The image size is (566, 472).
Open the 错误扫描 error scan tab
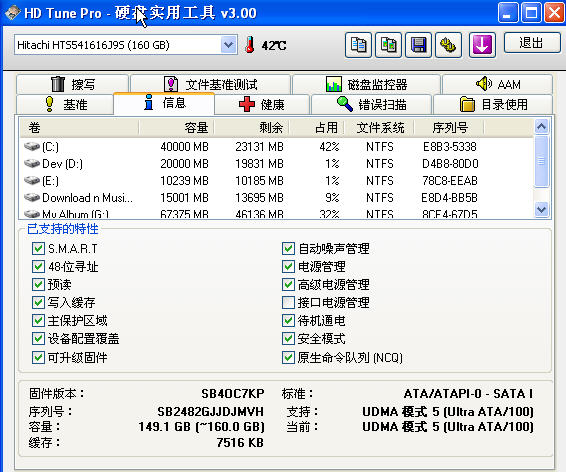371,104
